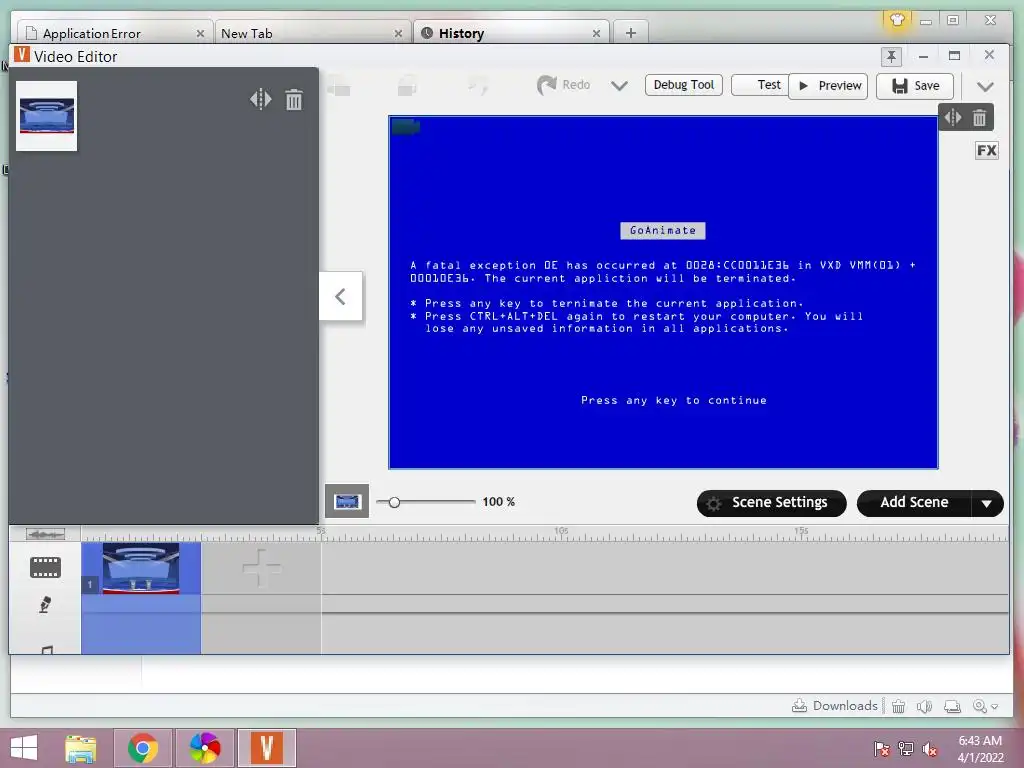Open the browser zoom dropdown arrow

(995, 707)
